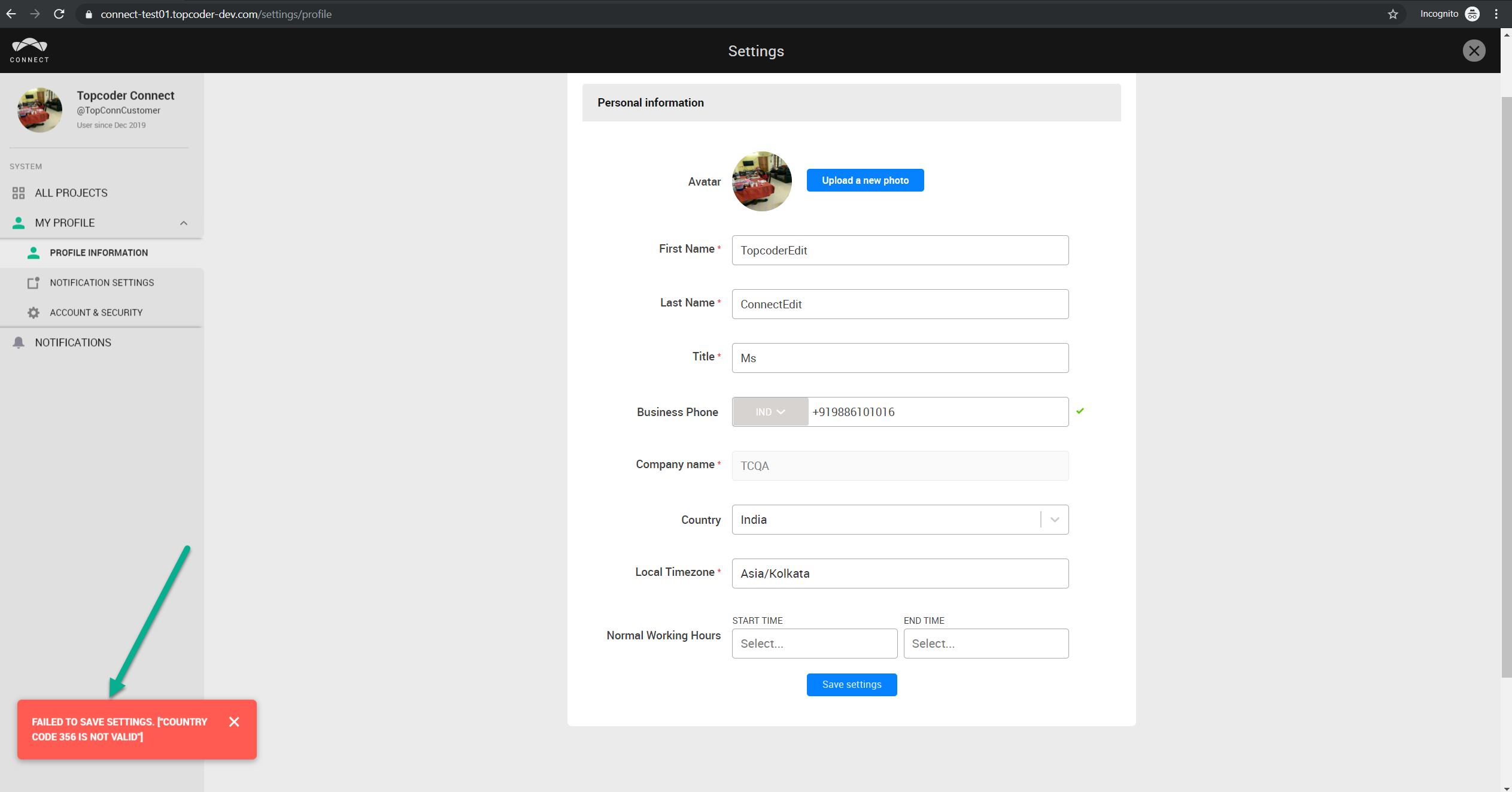Close Settings with the round X icon
The width and height of the screenshot is (1512, 792).
tap(1473, 51)
